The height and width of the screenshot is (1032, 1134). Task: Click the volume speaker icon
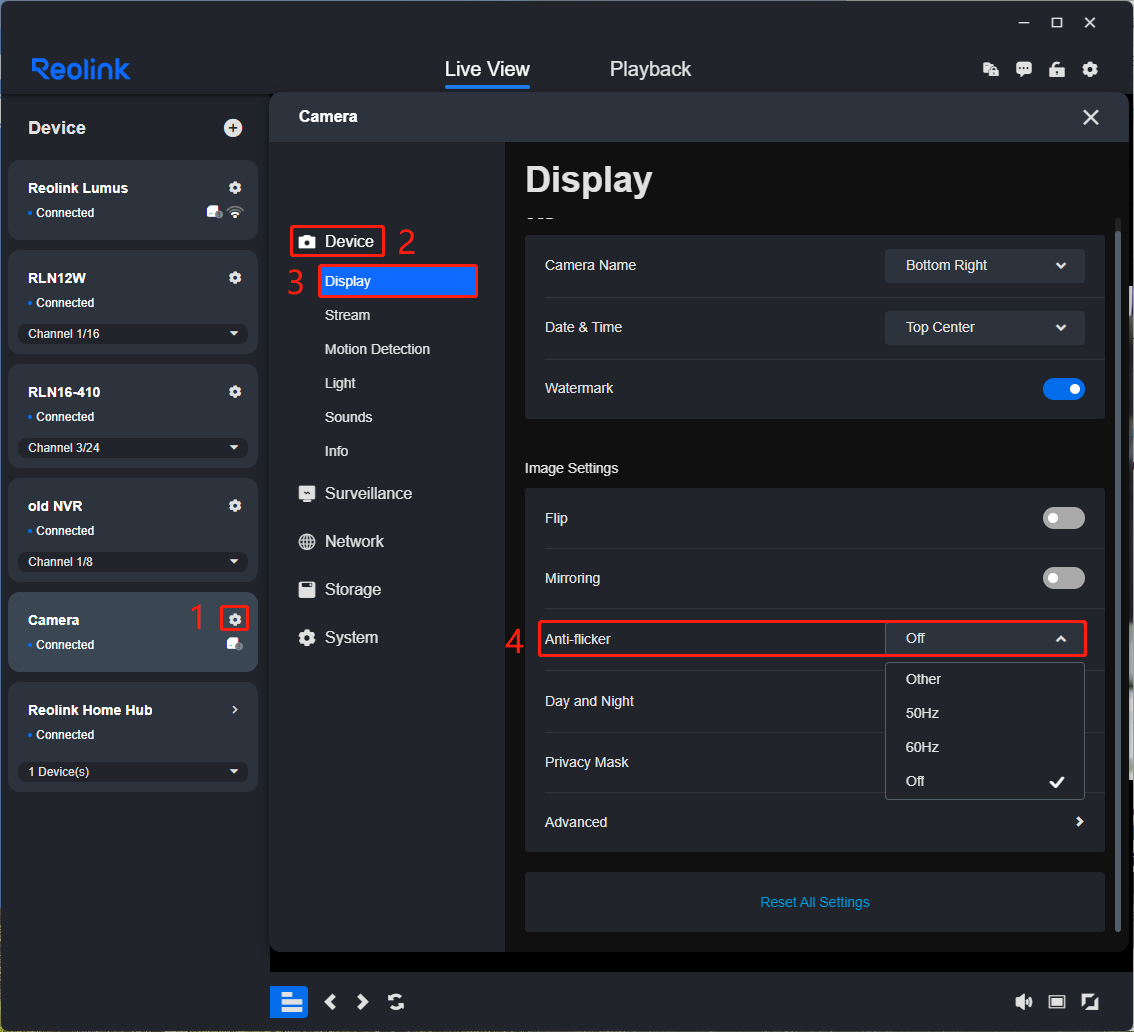point(1023,1002)
